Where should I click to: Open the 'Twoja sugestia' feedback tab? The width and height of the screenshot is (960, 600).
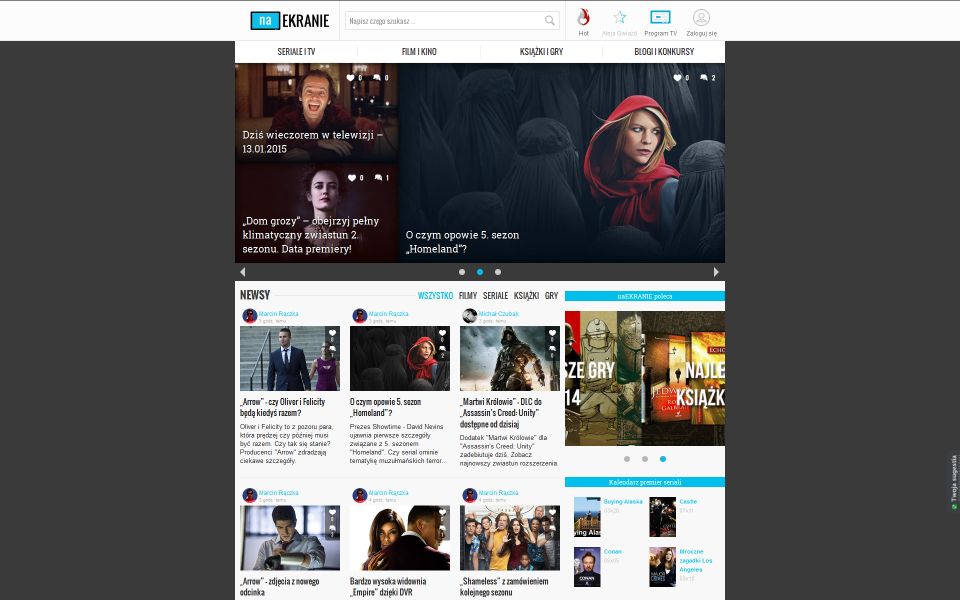(x=954, y=482)
